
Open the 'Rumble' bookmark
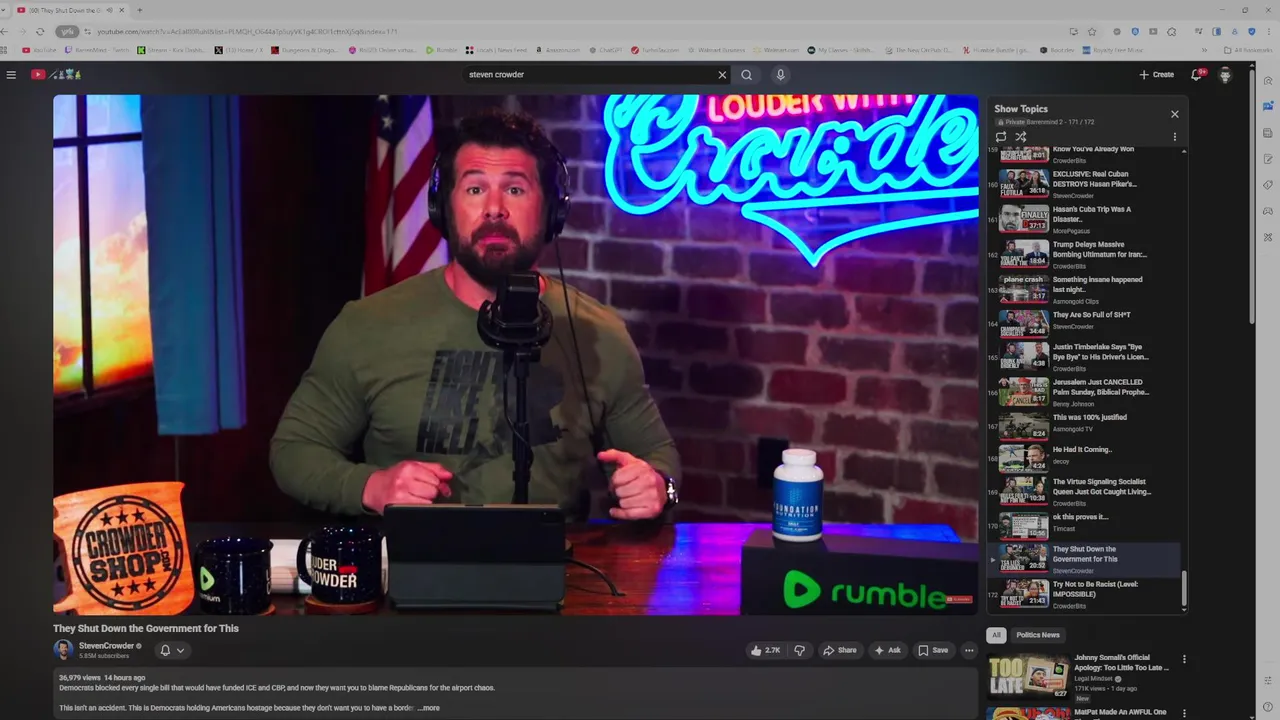pos(441,50)
